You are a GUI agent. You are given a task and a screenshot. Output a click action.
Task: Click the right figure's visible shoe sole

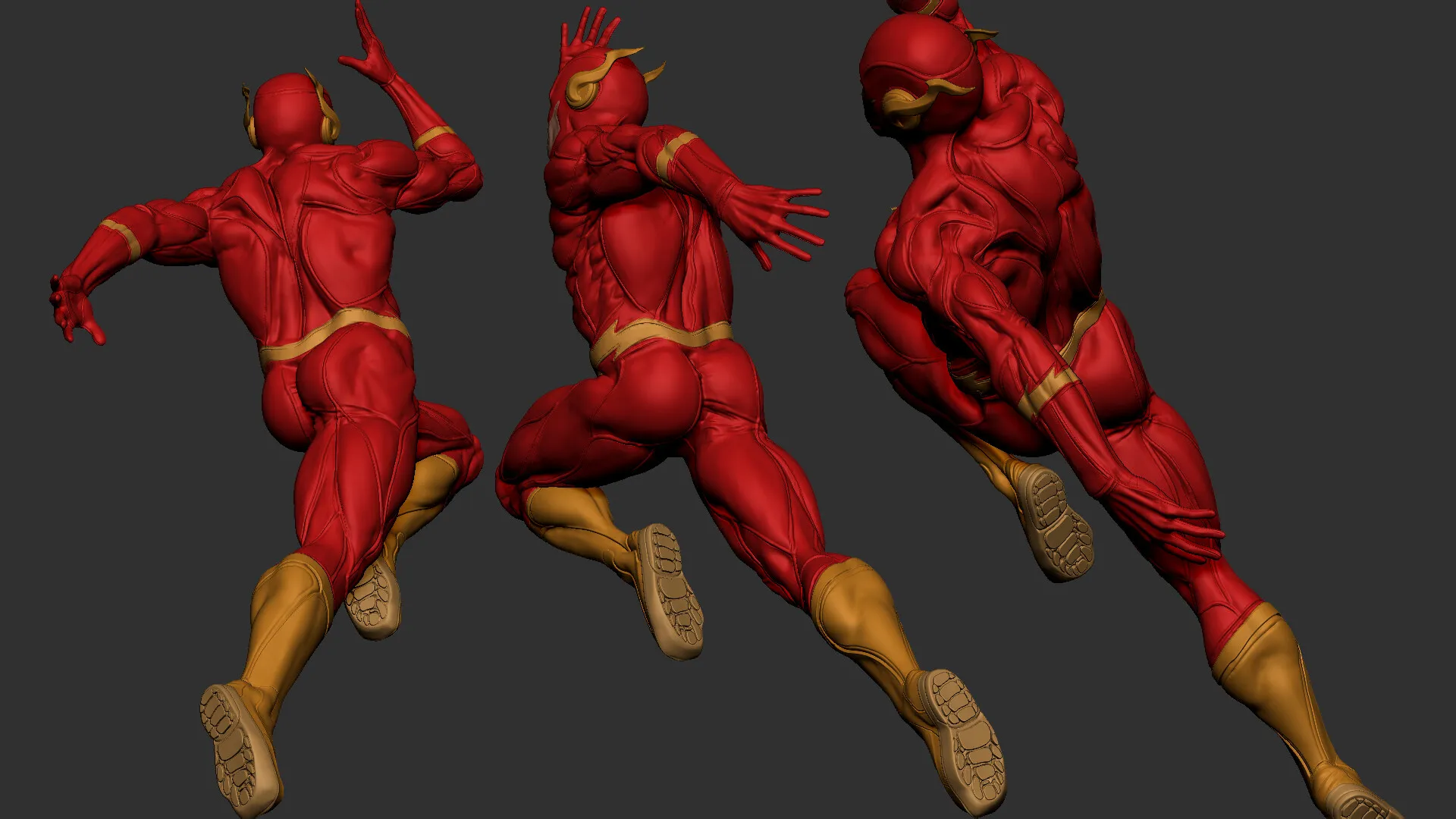click(1058, 523)
